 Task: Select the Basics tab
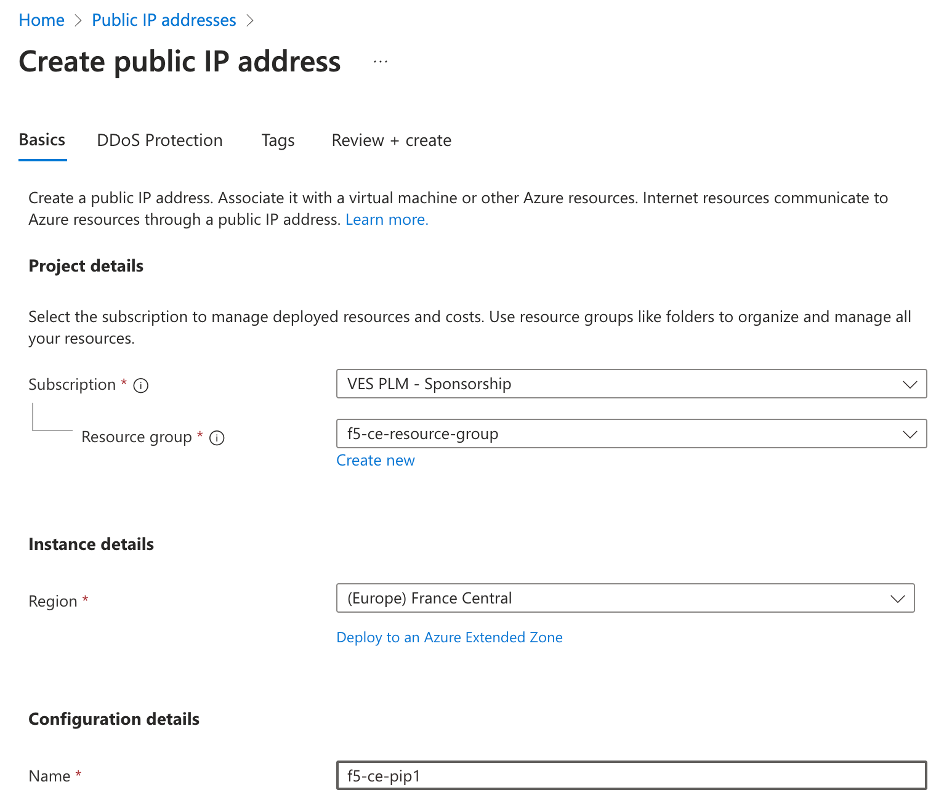tap(42, 140)
